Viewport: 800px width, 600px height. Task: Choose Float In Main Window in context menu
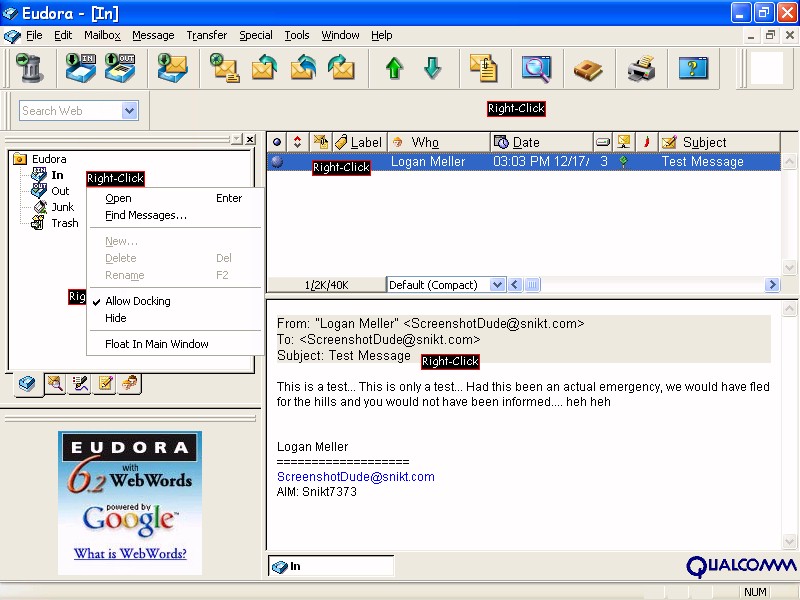(x=175, y=344)
